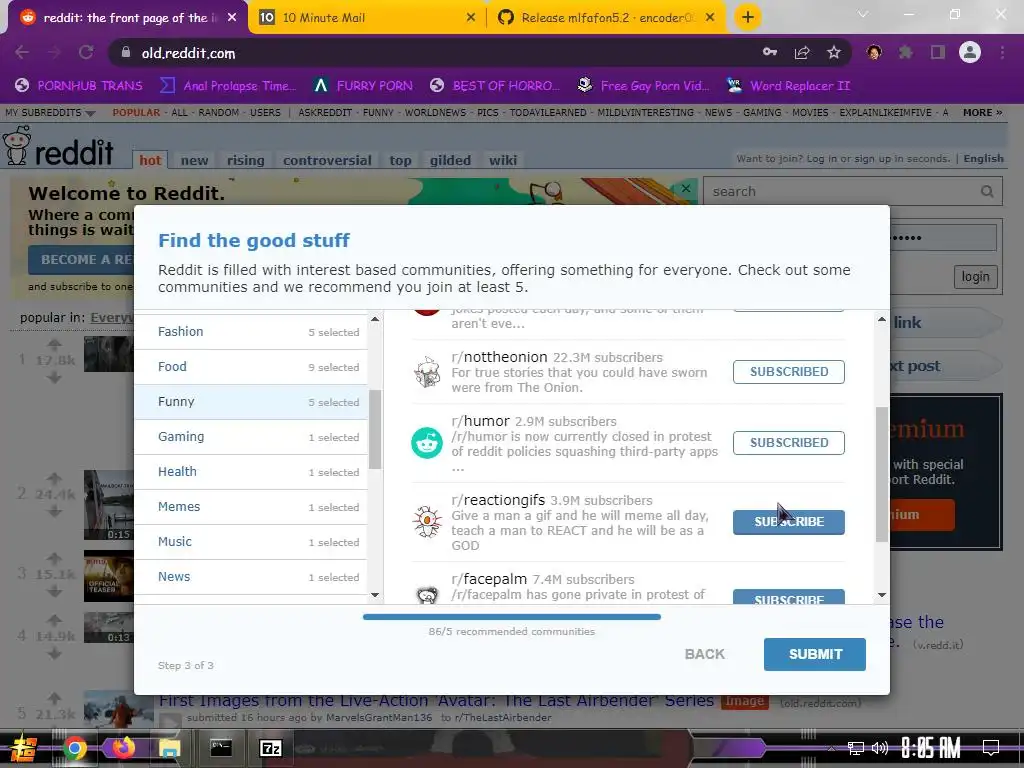Click the category list scrollbar thumb
1024x768 pixels.
(375, 429)
